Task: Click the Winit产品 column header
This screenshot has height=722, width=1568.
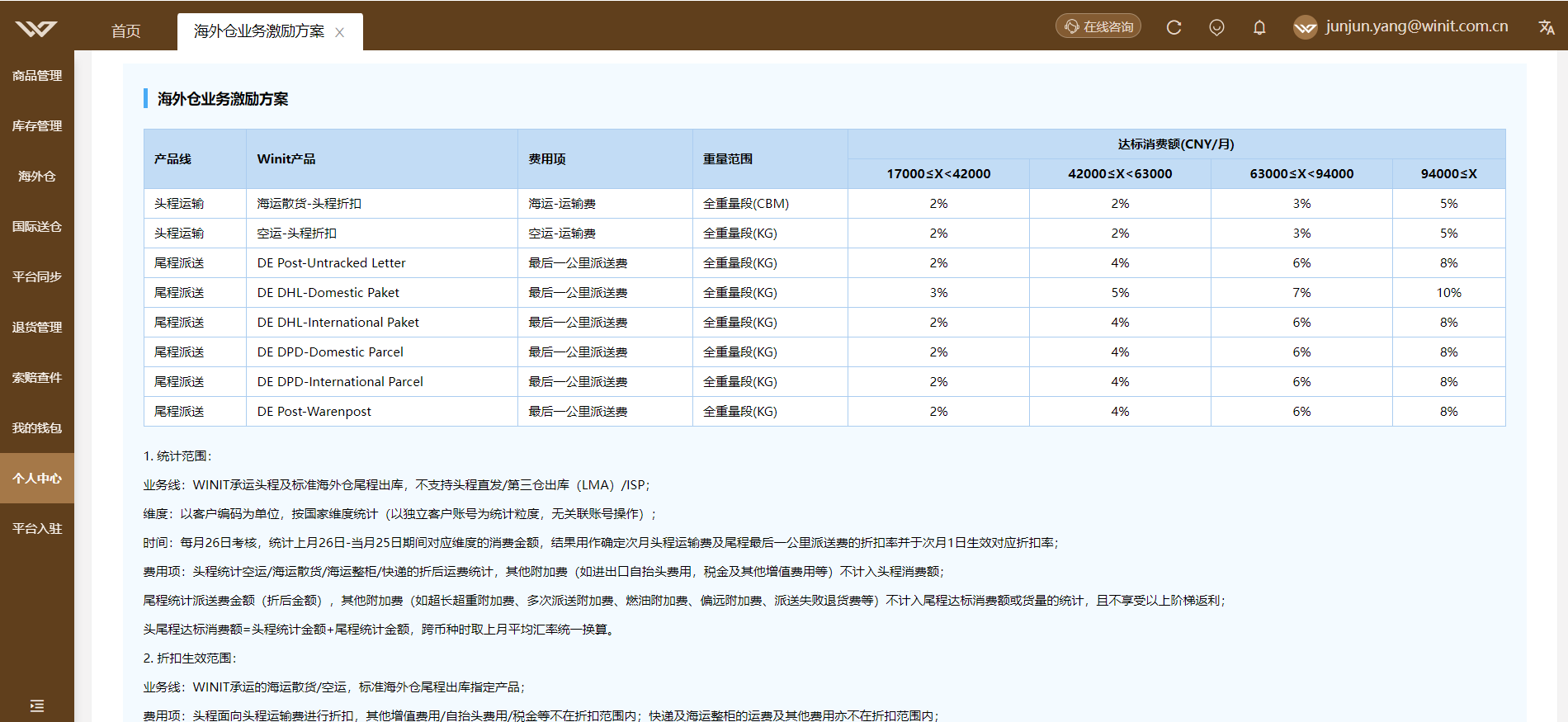Action: coord(382,159)
